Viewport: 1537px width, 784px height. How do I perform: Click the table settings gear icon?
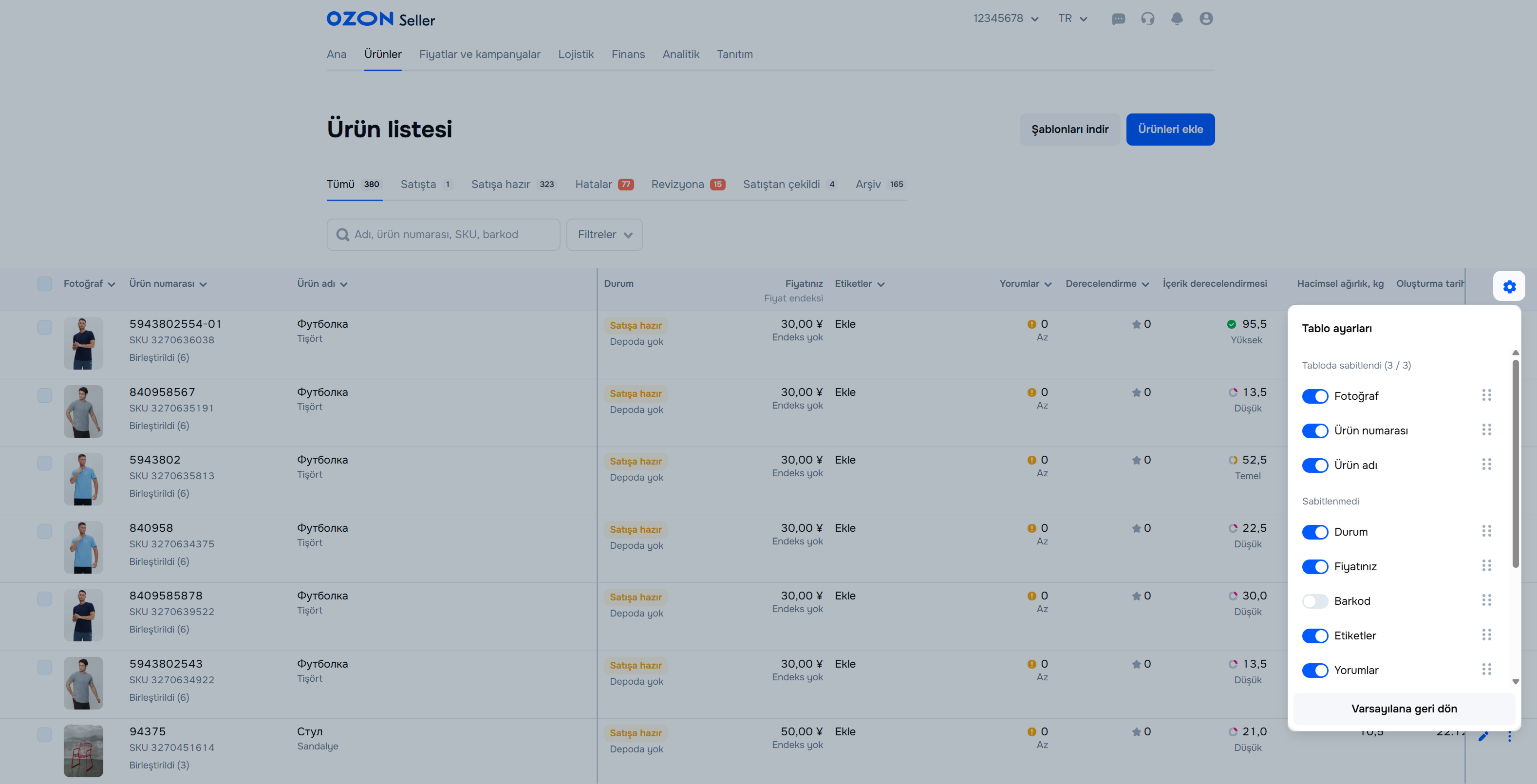click(1509, 287)
